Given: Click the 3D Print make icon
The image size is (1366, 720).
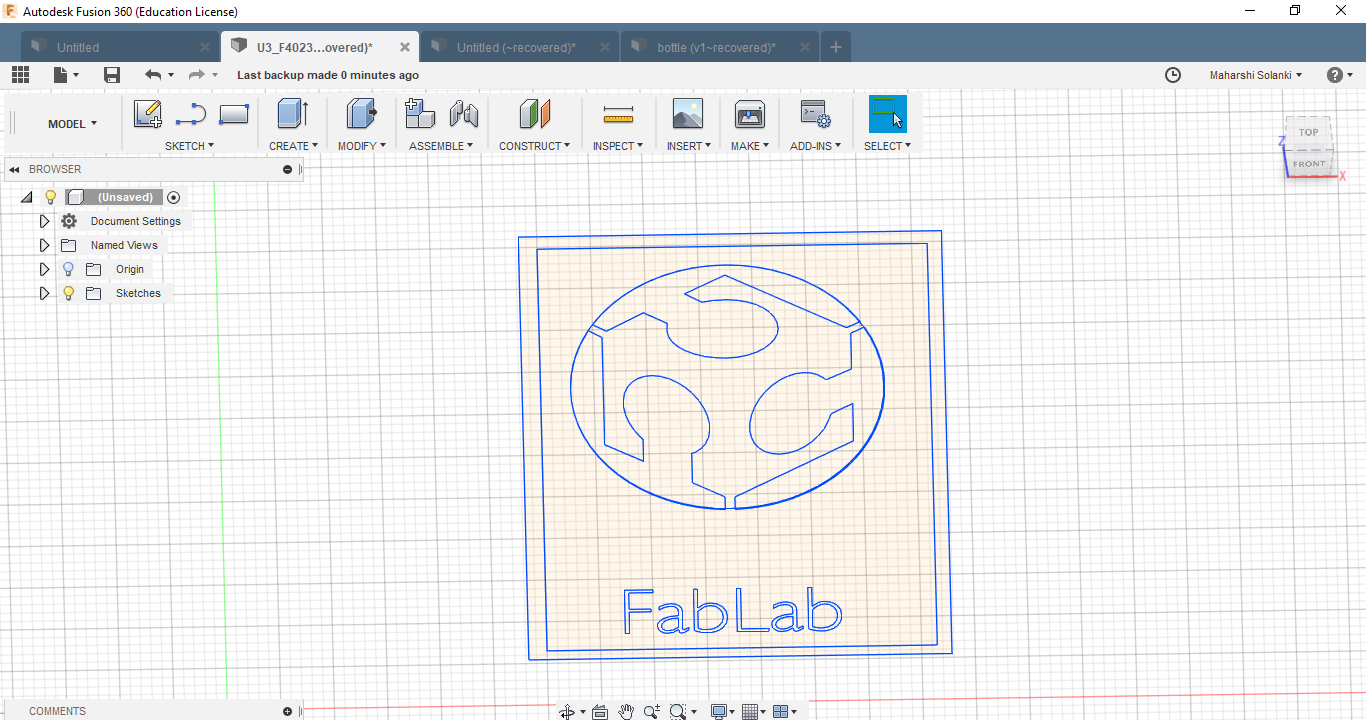Looking at the screenshot, I should 749,114.
